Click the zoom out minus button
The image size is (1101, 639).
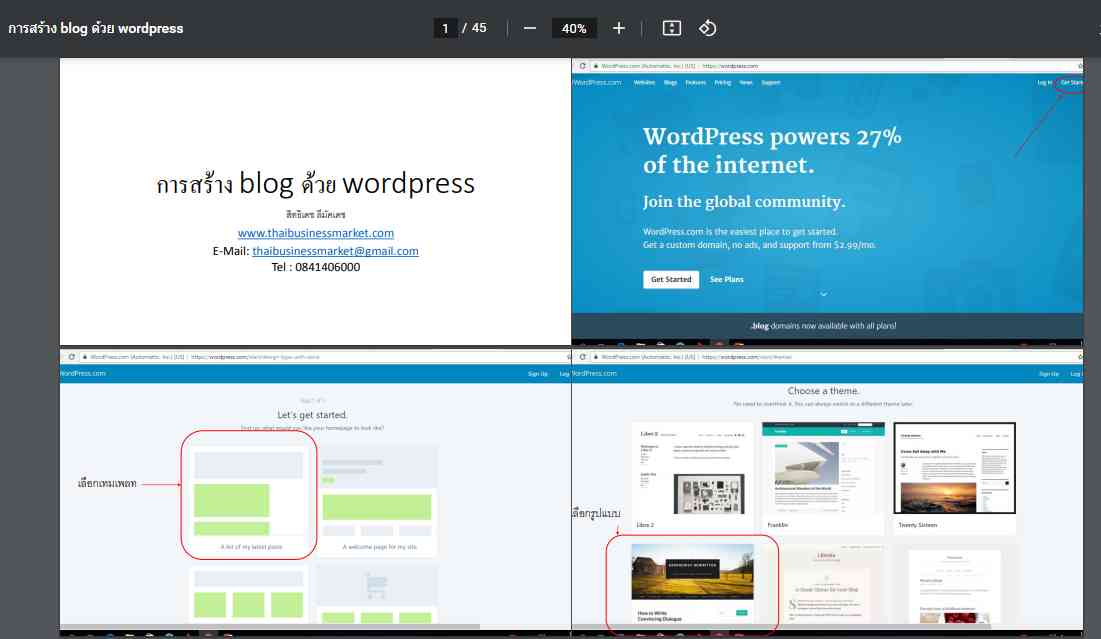530,28
